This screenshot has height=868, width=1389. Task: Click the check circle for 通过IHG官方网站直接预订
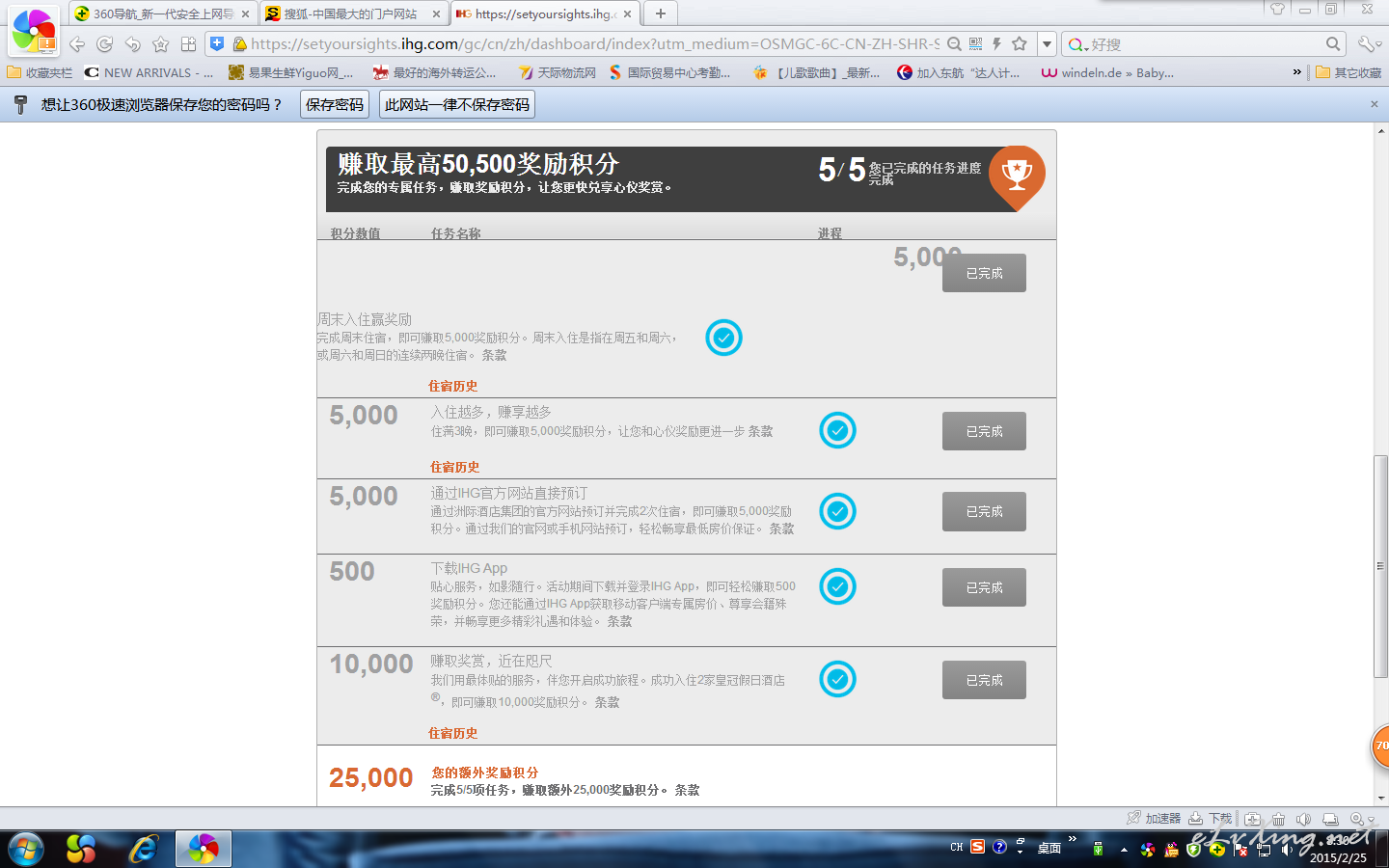click(x=837, y=511)
